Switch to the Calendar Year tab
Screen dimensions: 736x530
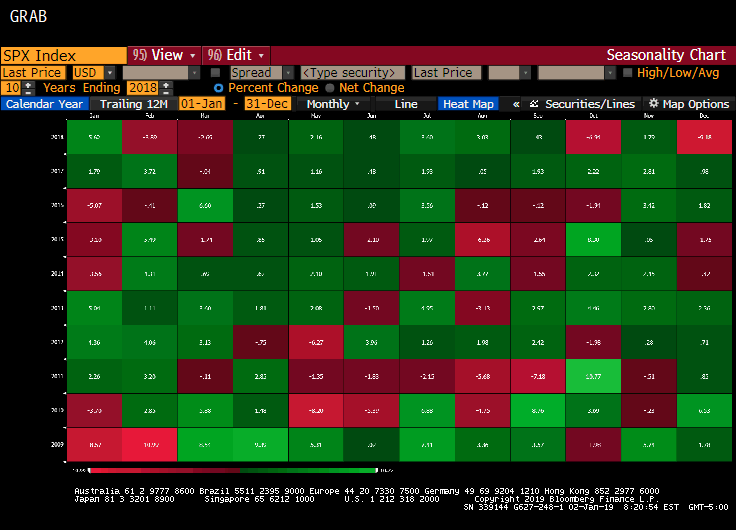[45, 104]
